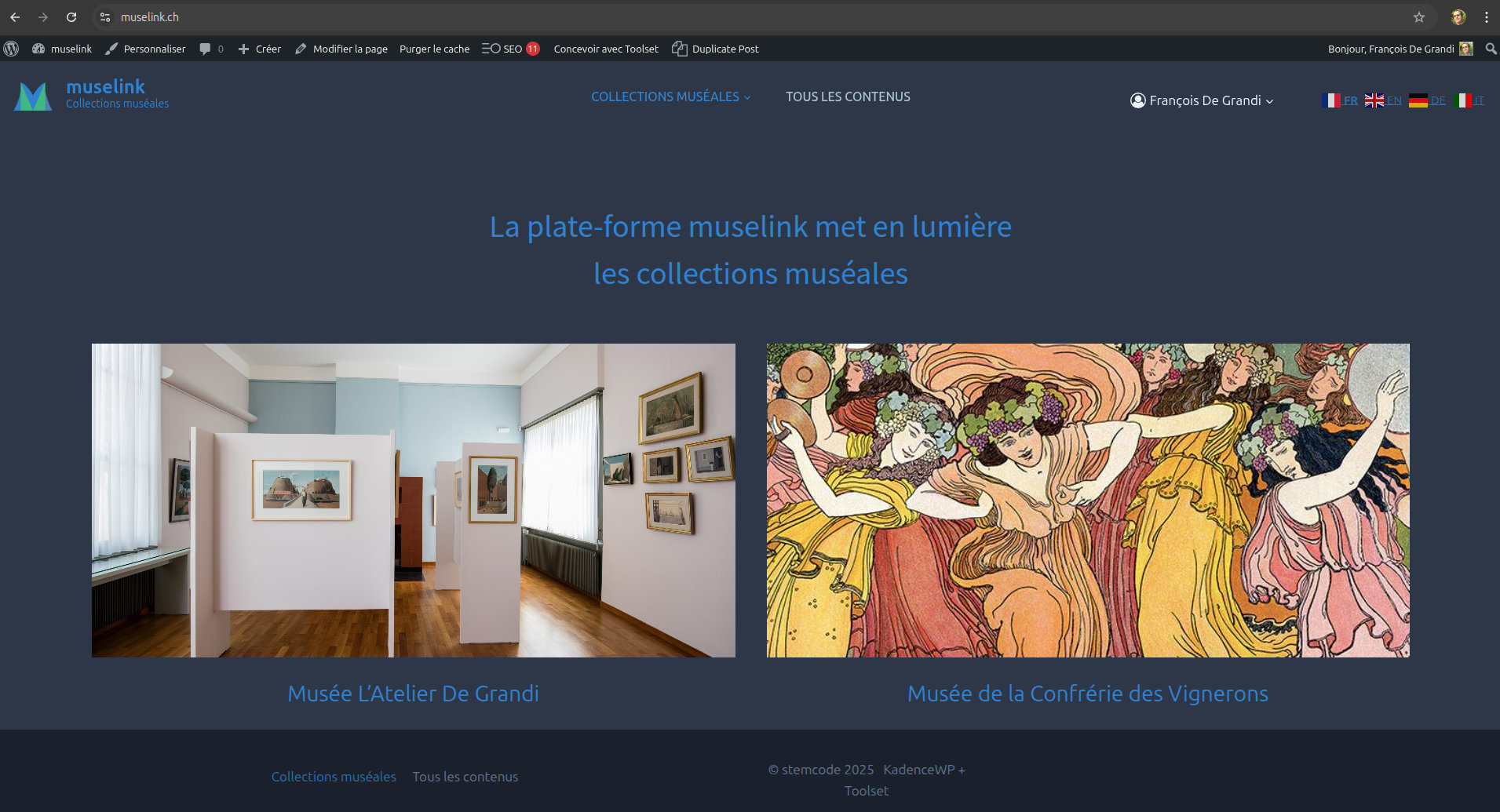Open the Chrome three-dot menu

point(1487,17)
